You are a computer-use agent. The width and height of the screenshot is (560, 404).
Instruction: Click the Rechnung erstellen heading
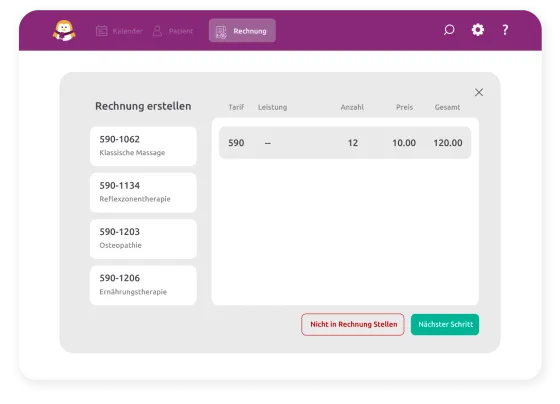[143, 106]
